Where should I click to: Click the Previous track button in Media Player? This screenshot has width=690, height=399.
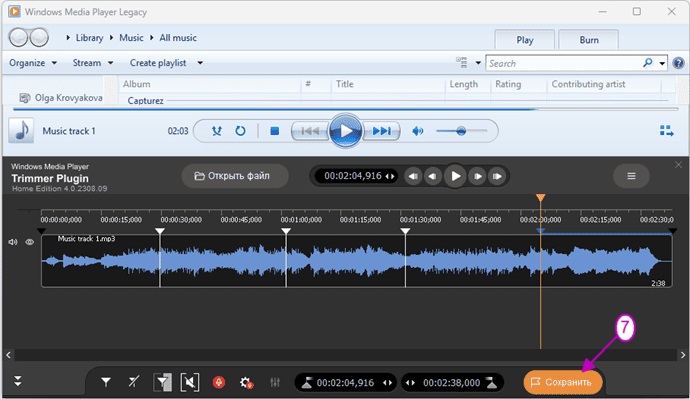(x=310, y=131)
